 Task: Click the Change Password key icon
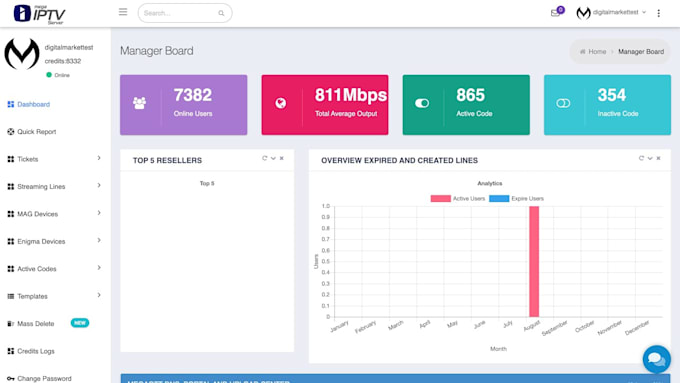(x=10, y=378)
